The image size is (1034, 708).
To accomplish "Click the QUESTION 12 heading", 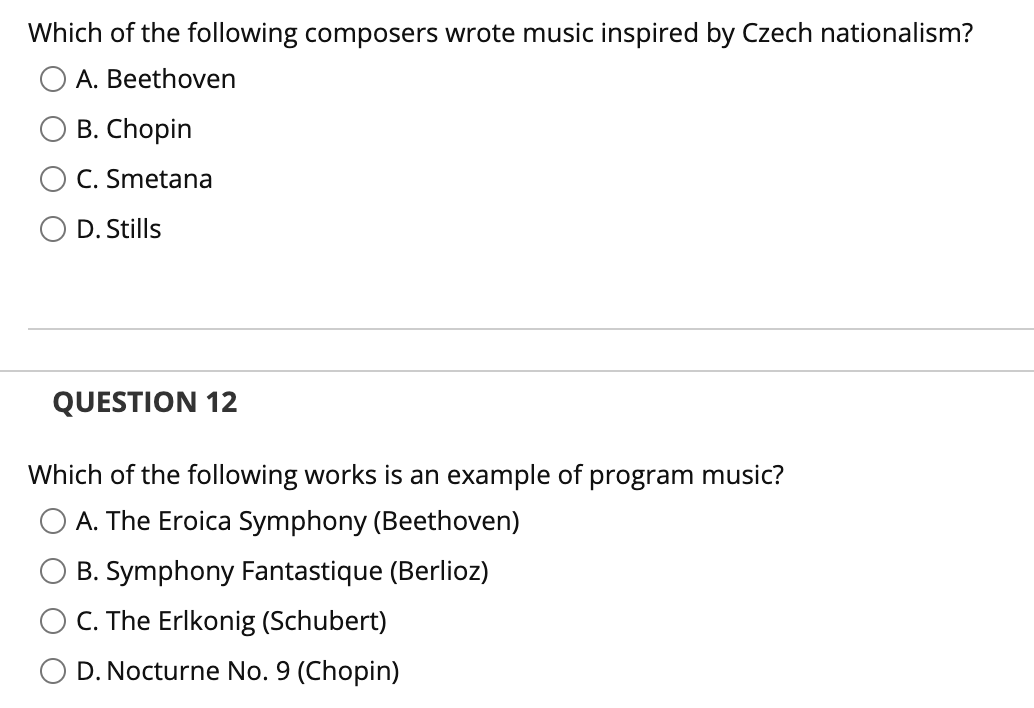I will 144,403.
